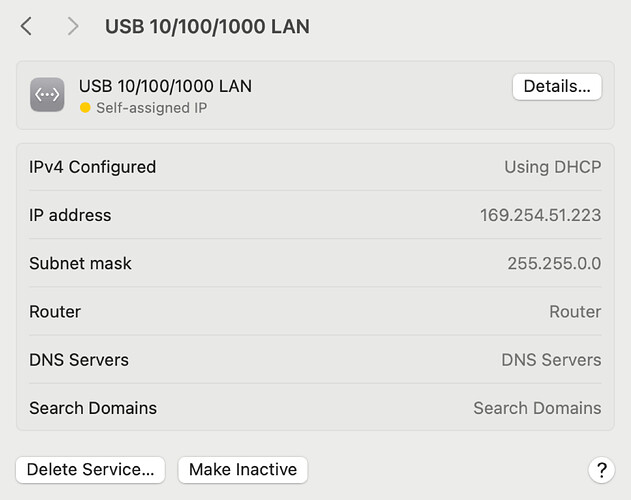
Task: Click the yellow status dot indicator
Action: point(85,108)
